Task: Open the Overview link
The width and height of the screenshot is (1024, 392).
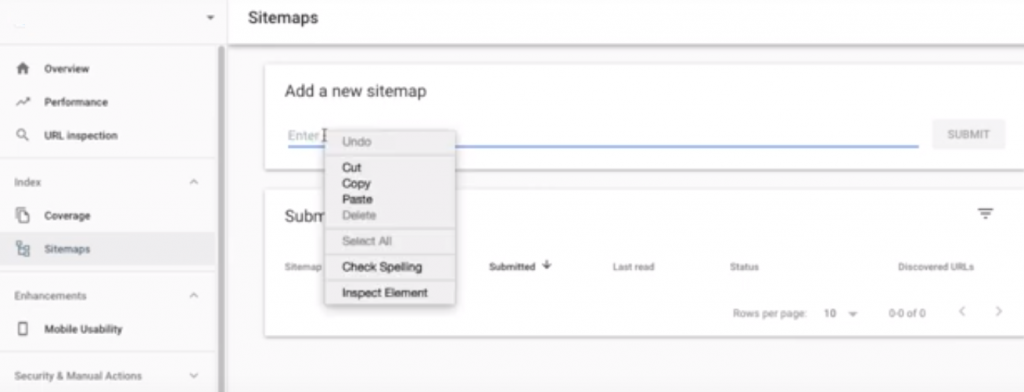Action: click(67, 69)
